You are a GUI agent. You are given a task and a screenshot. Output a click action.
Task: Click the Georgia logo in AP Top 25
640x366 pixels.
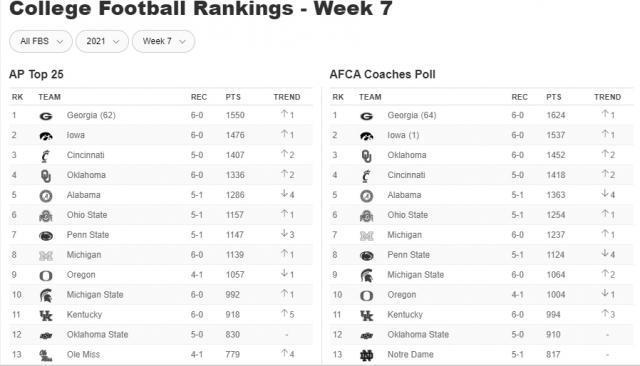coord(46,116)
